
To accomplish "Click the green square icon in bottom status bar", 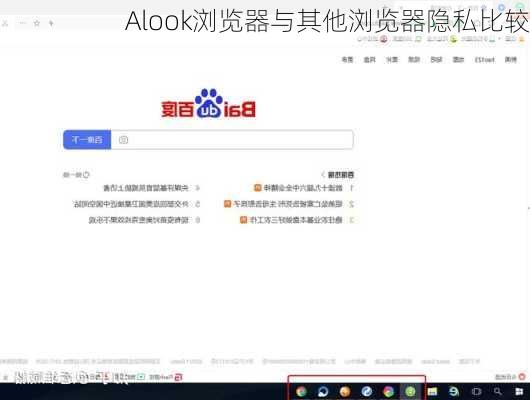I will [x=141, y=377].
